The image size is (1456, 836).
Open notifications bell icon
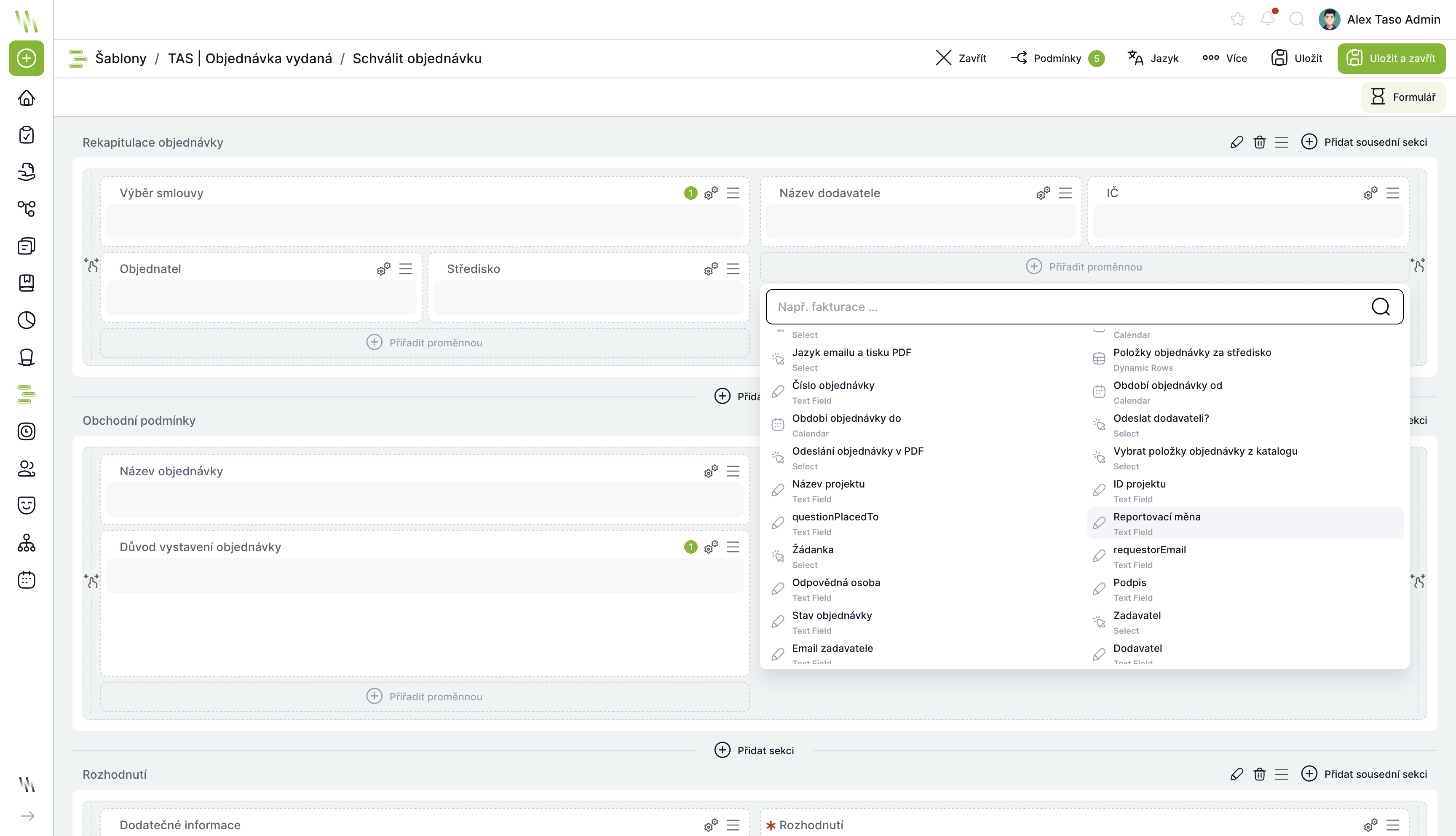[1268, 19]
